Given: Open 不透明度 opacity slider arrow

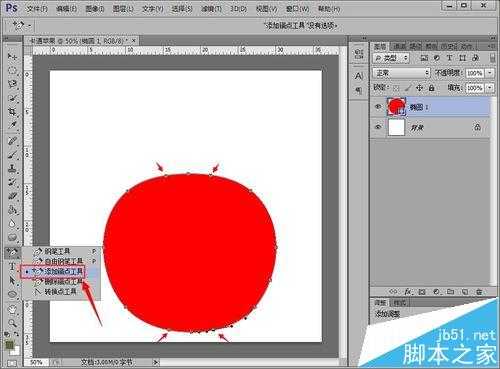Looking at the screenshot, I should (490, 73).
